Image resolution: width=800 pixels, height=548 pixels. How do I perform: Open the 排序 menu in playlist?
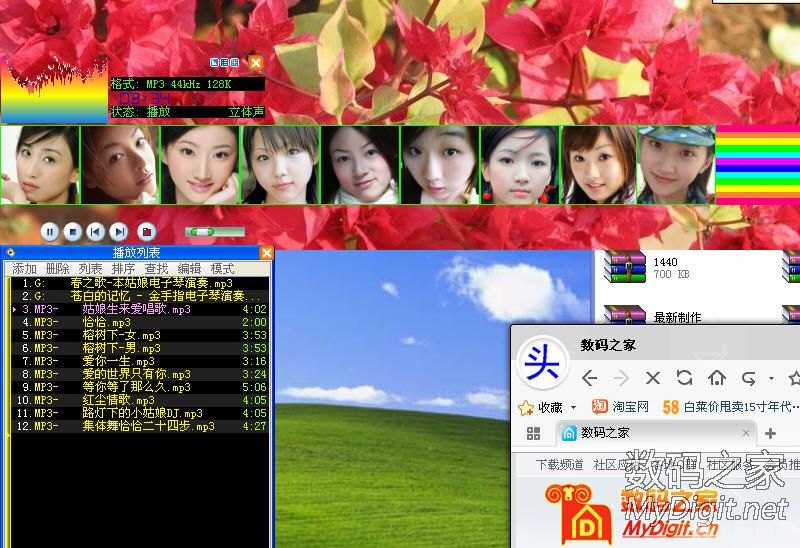pyautogui.click(x=123, y=268)
